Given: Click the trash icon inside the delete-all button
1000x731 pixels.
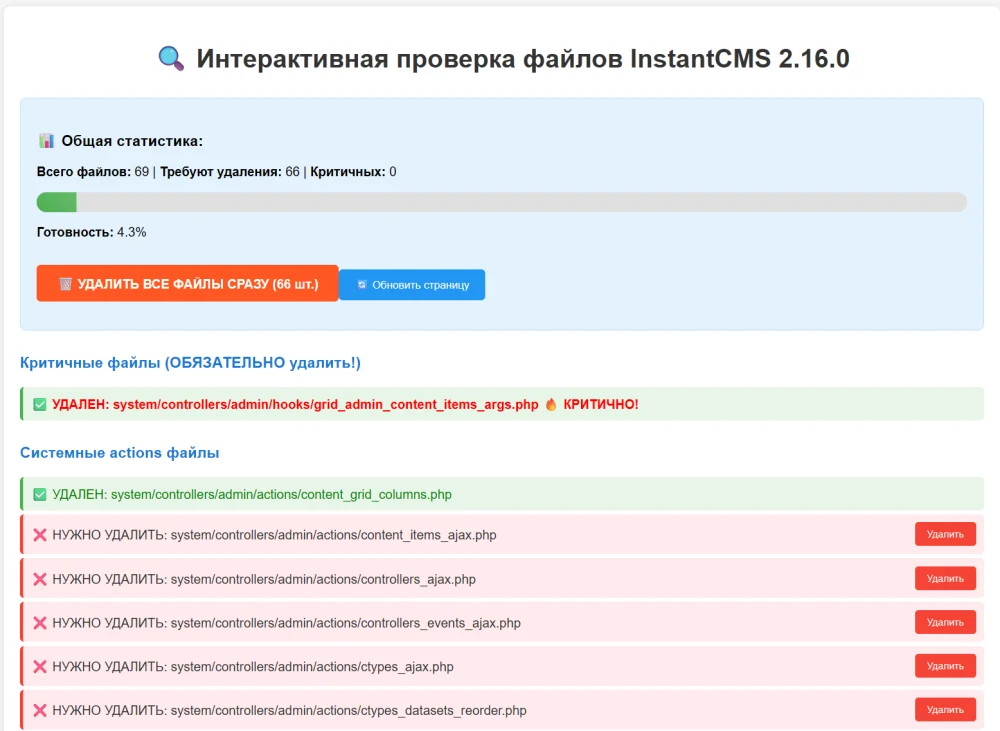Looking at the screenshot, I should [65, 284].
